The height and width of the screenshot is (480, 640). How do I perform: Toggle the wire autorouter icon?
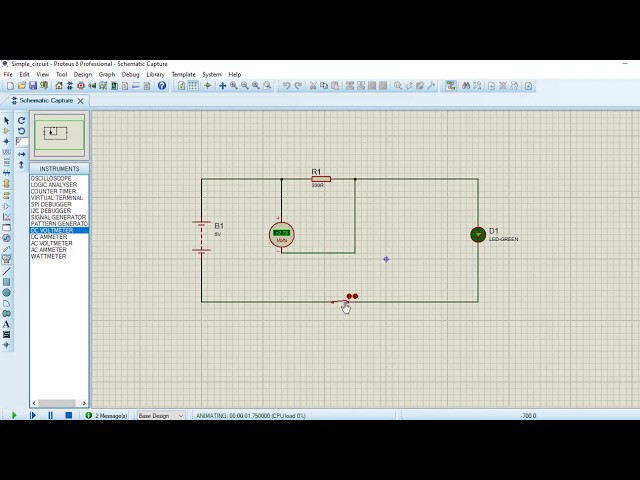pyautogui.click(x=451, y=86)
